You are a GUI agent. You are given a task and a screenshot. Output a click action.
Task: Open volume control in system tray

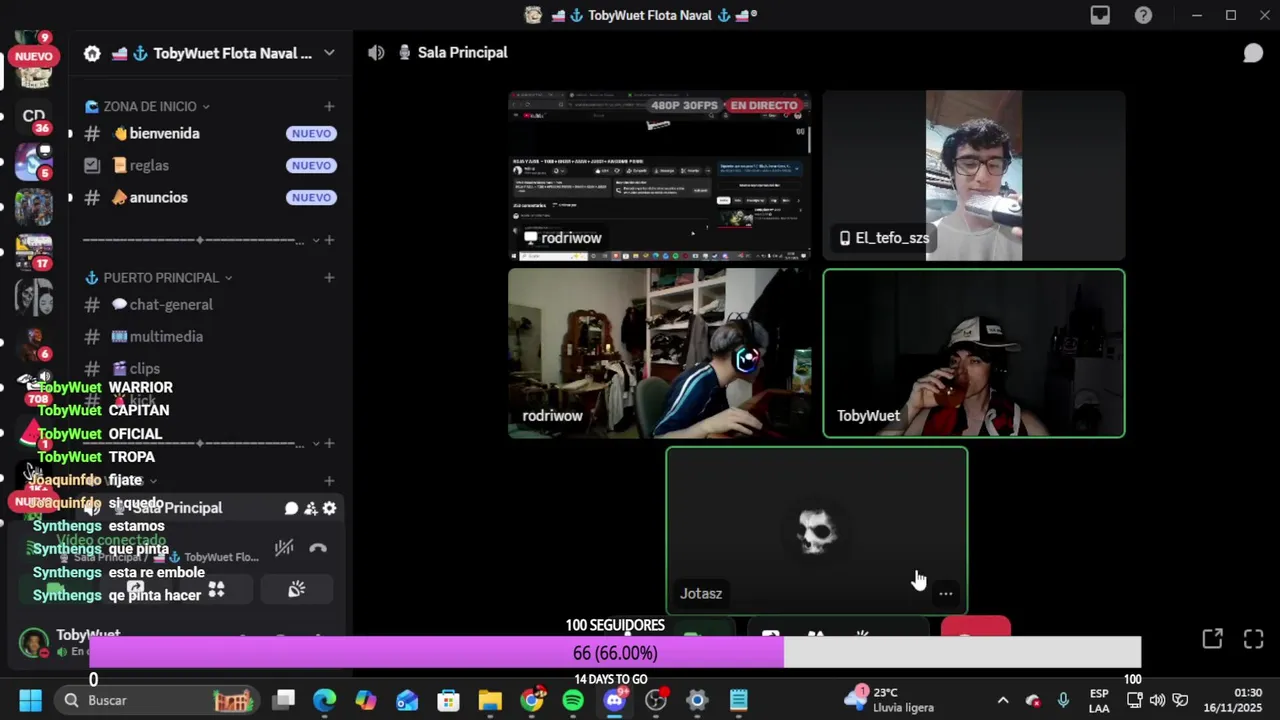[x=1157, y=700]
